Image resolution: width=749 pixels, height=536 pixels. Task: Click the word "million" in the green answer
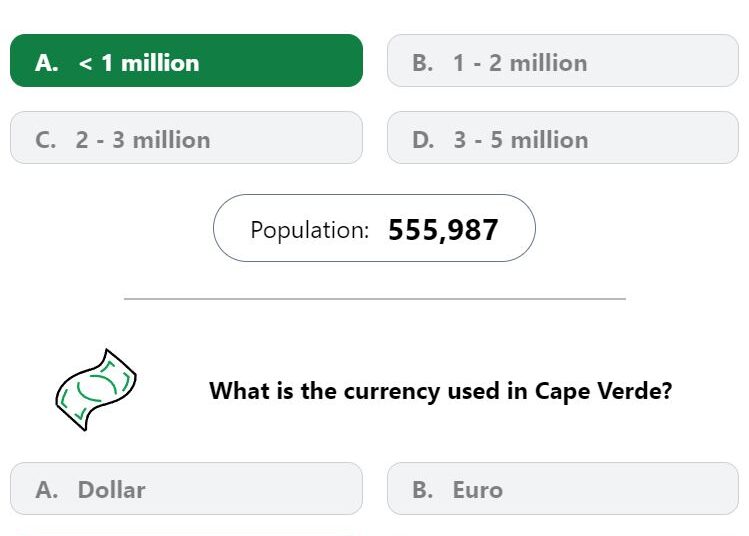pos(160,62)
